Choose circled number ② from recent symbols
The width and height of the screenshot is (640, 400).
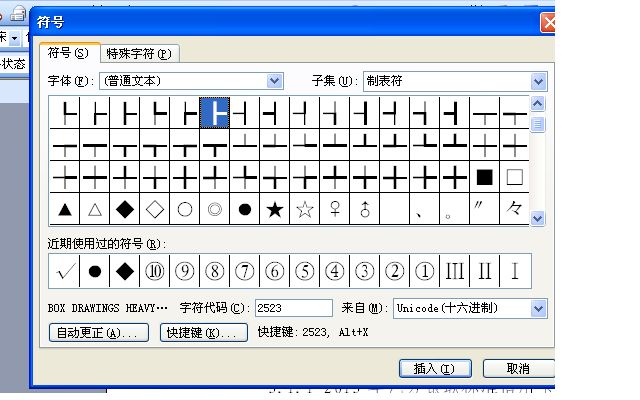(x=395, y=271)
